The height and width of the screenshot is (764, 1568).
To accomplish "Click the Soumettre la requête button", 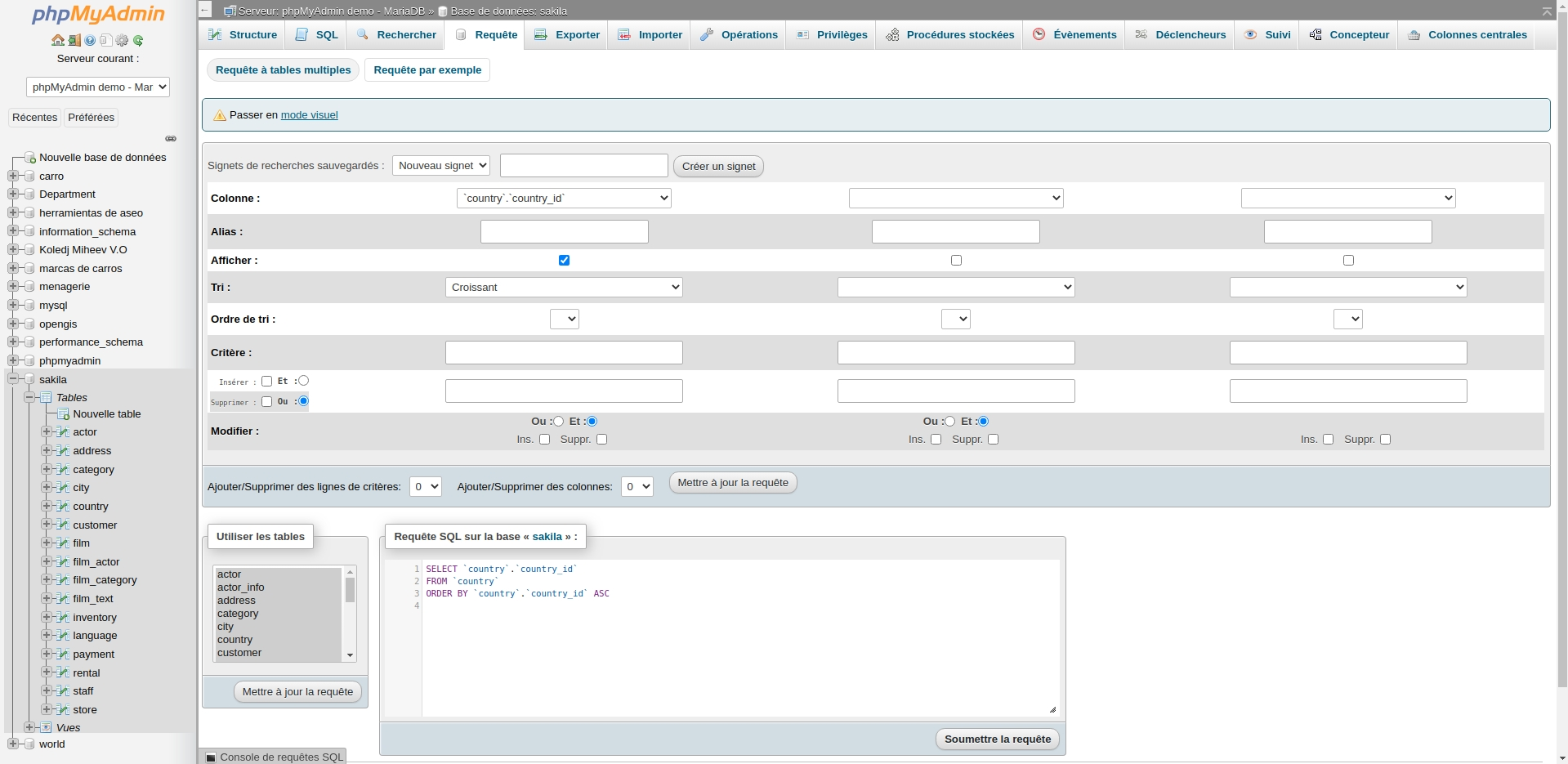I will point(998,739).
